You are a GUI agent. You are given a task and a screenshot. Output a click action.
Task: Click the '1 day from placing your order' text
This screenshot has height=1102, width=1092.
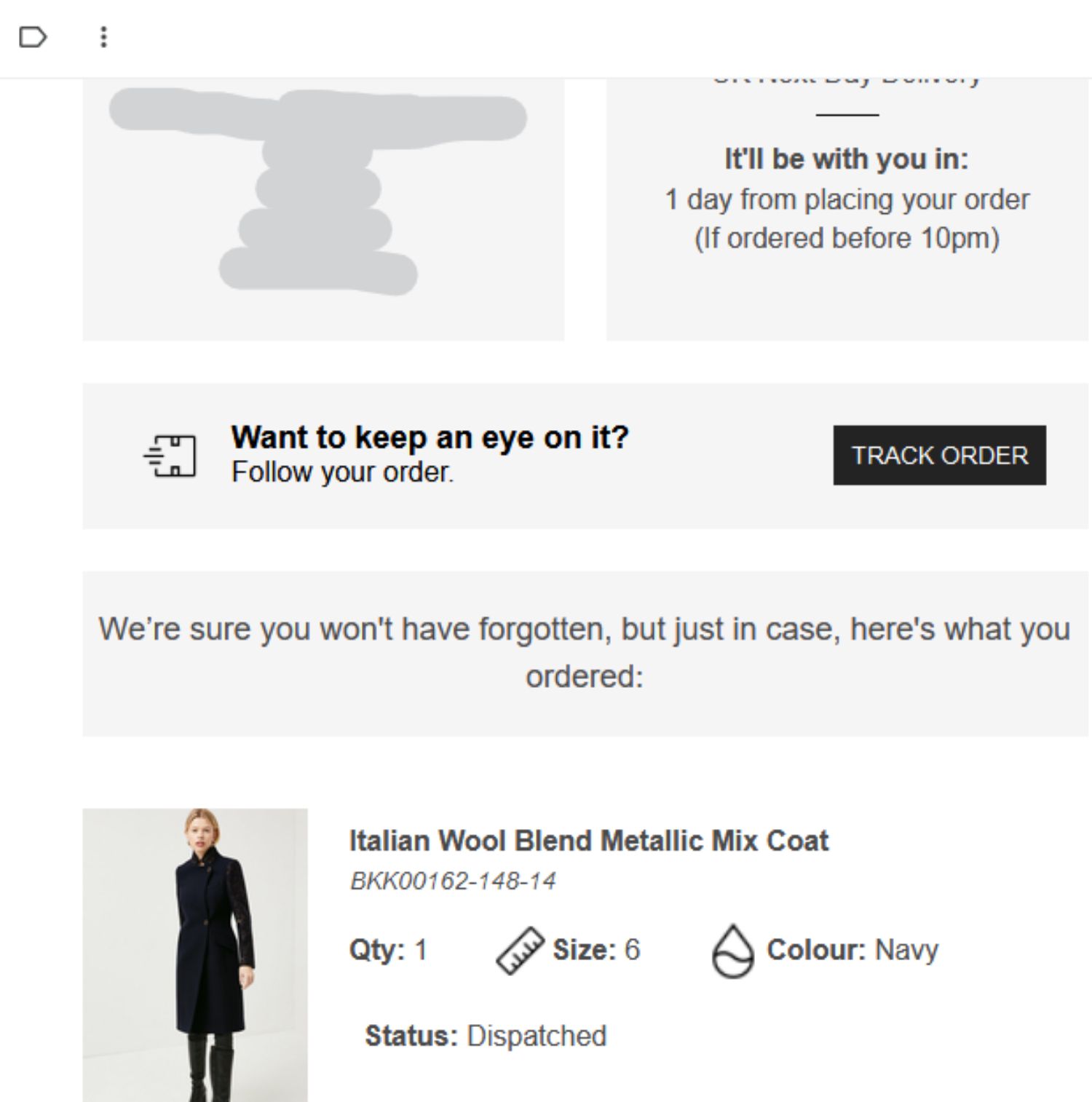tap(847, 199)
